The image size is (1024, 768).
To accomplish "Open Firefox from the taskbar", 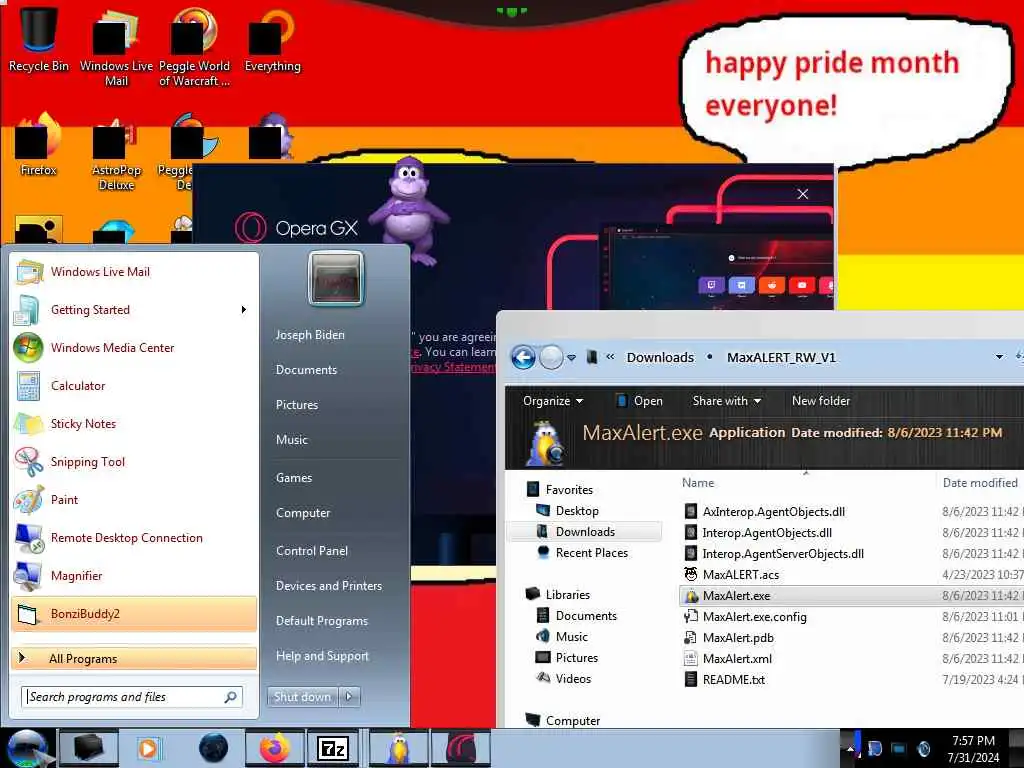I will pyautogui.click(x=274, y=748).
